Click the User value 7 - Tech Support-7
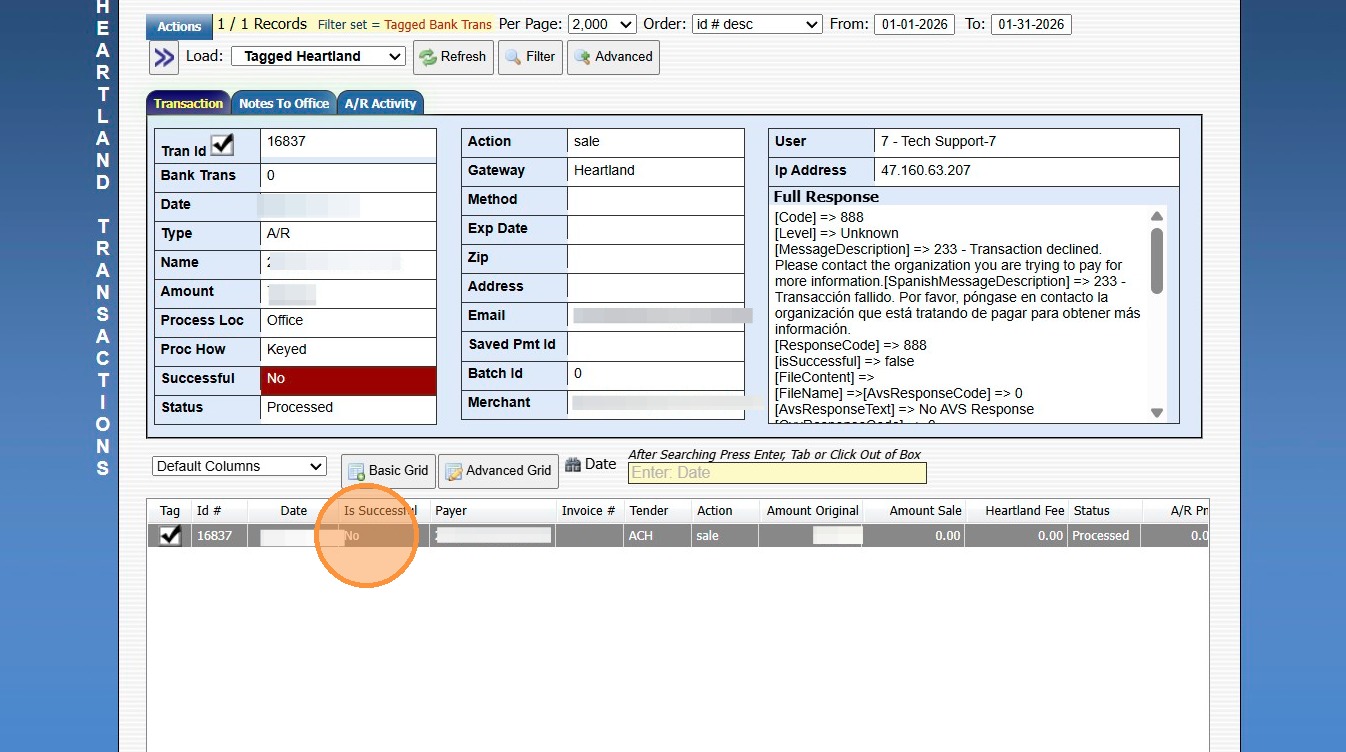 click(938, 141)
